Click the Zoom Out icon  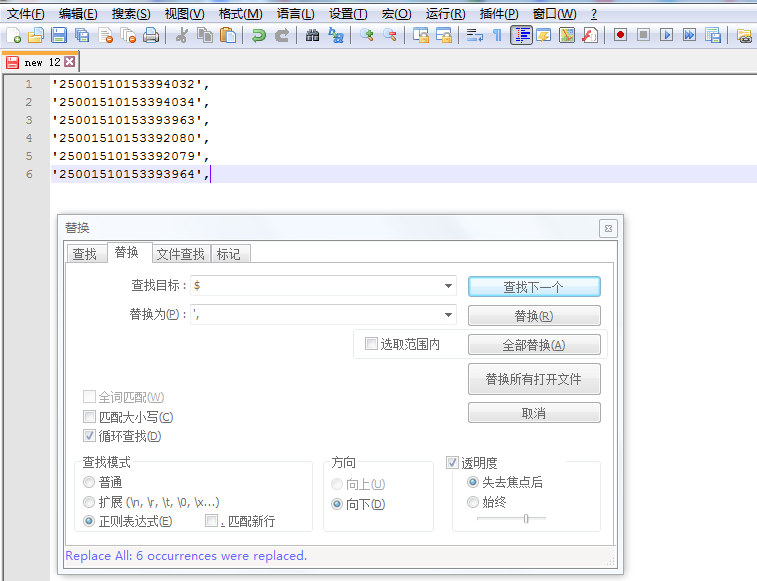tap(390, 35)
